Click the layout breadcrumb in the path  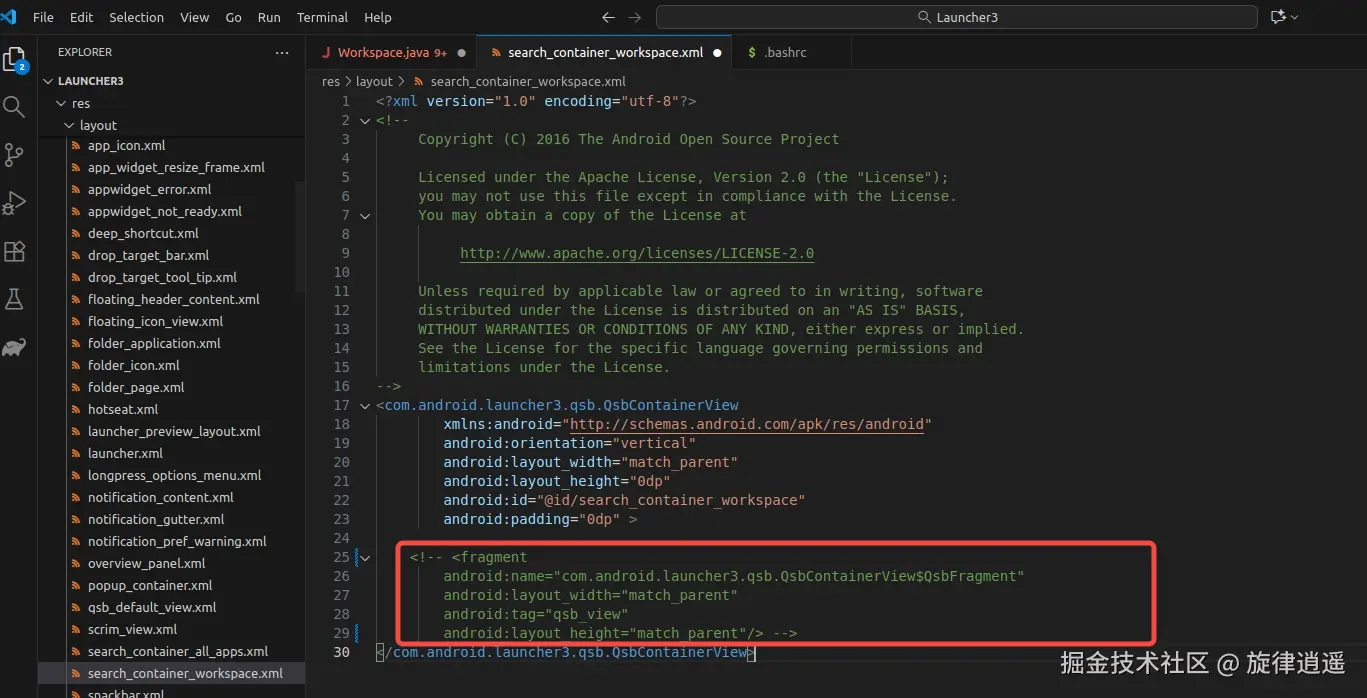[374, 81]
